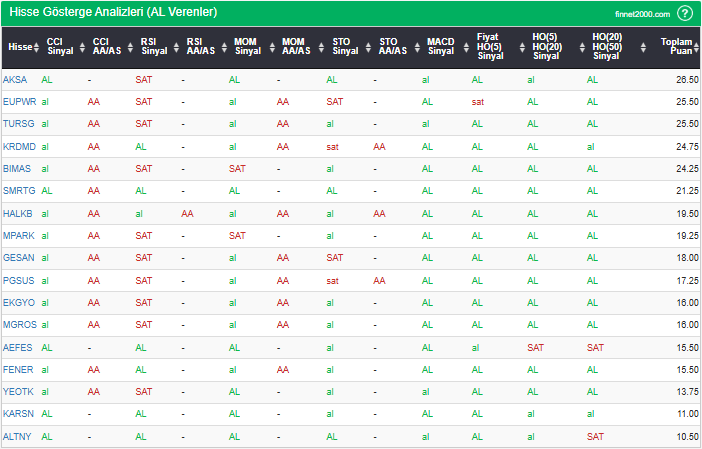This screenshot has height=449, width=702.
Task: Select PGSUS total score 17.25
Action: pyautogui.click(x=687, y=281)
